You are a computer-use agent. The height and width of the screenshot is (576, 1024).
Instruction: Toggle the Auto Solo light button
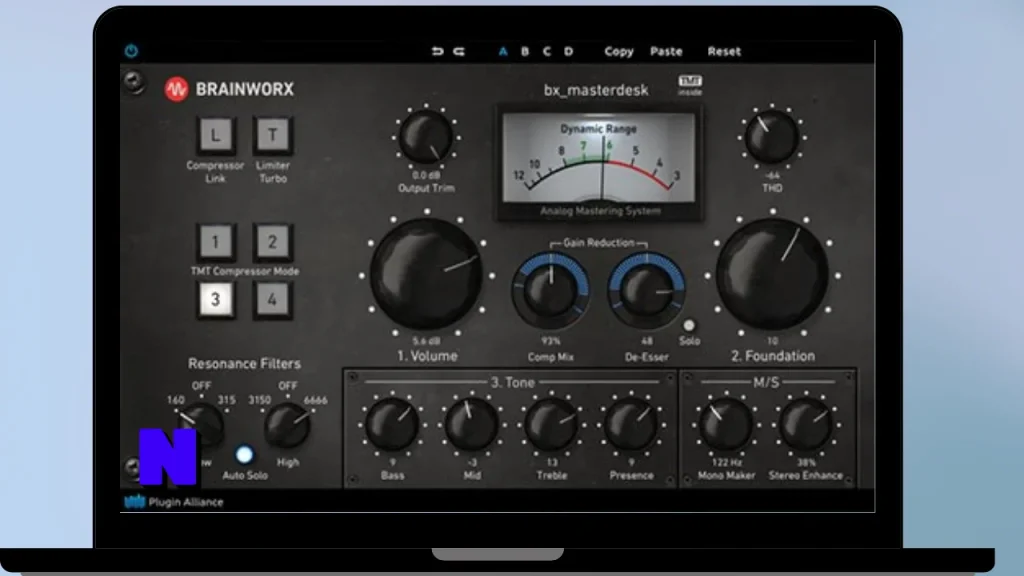click(x=244, y=455)
